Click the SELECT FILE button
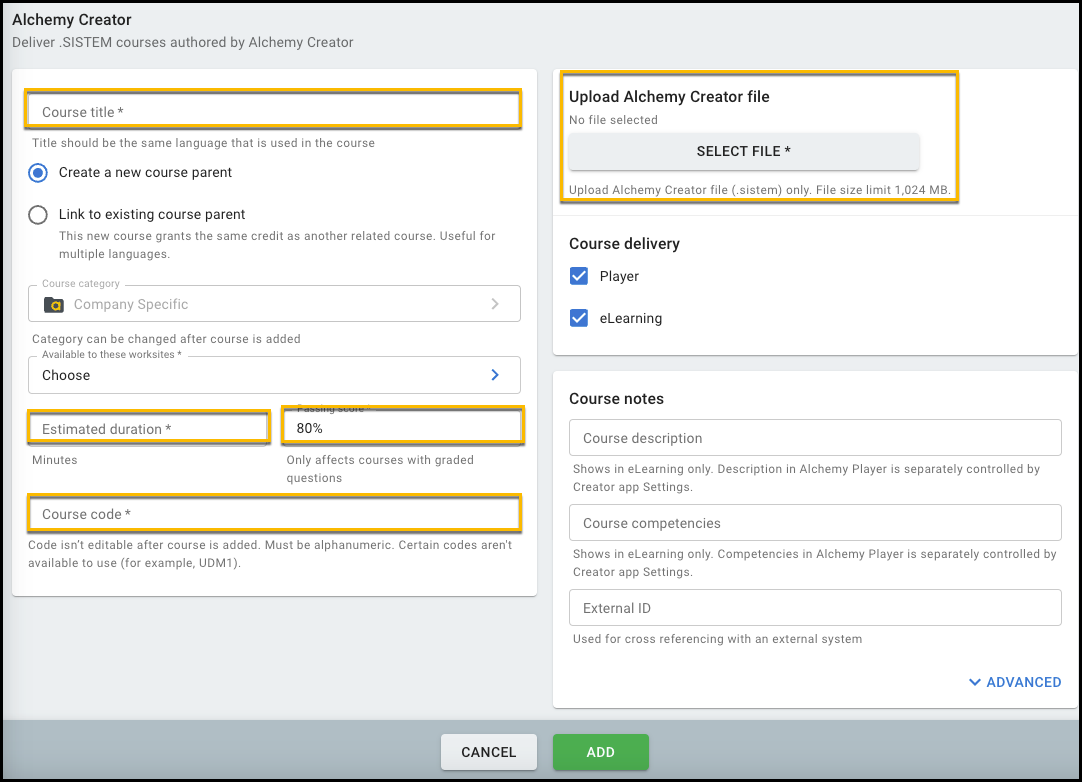1082x782 pixels. pos(743,151)
